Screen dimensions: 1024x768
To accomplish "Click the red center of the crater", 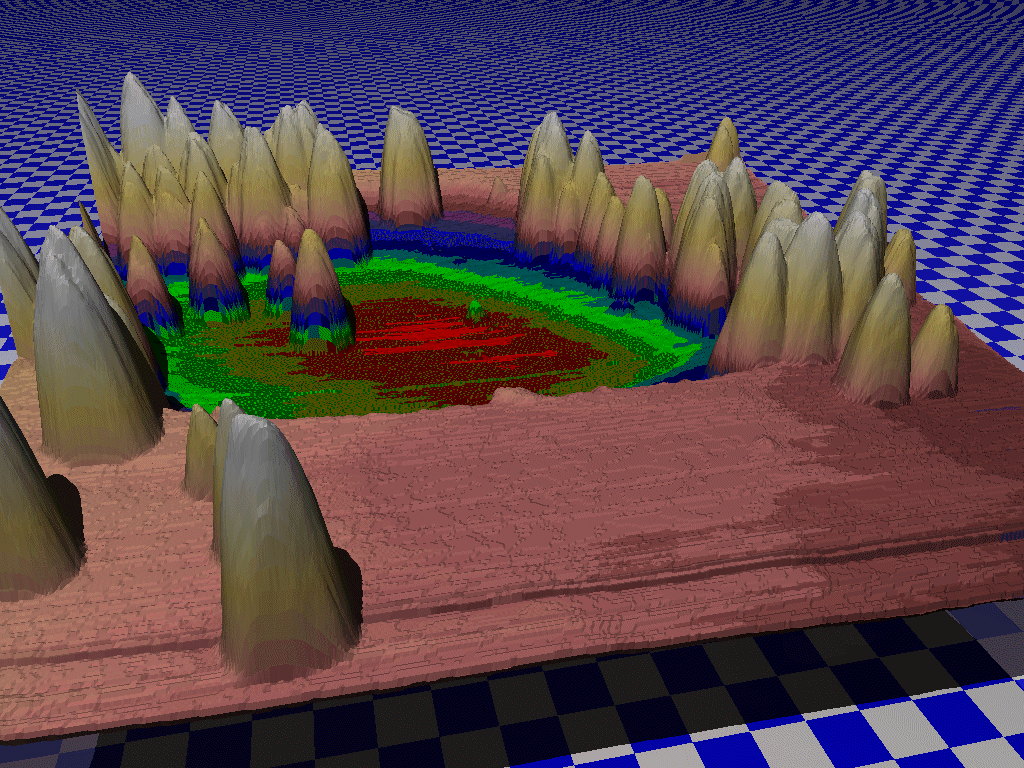I will tap(440, 345).
